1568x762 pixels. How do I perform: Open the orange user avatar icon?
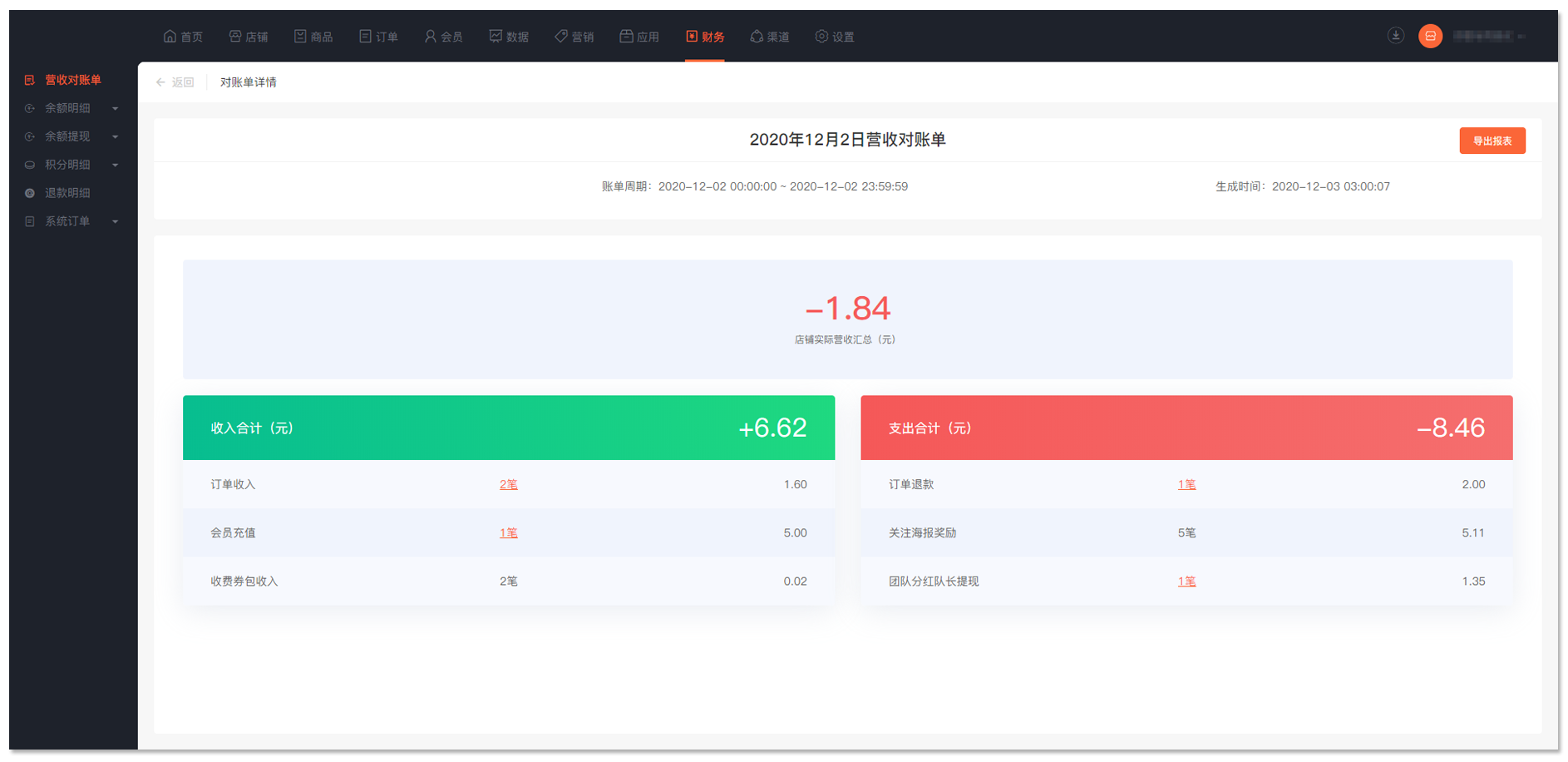pos(1430,36)
